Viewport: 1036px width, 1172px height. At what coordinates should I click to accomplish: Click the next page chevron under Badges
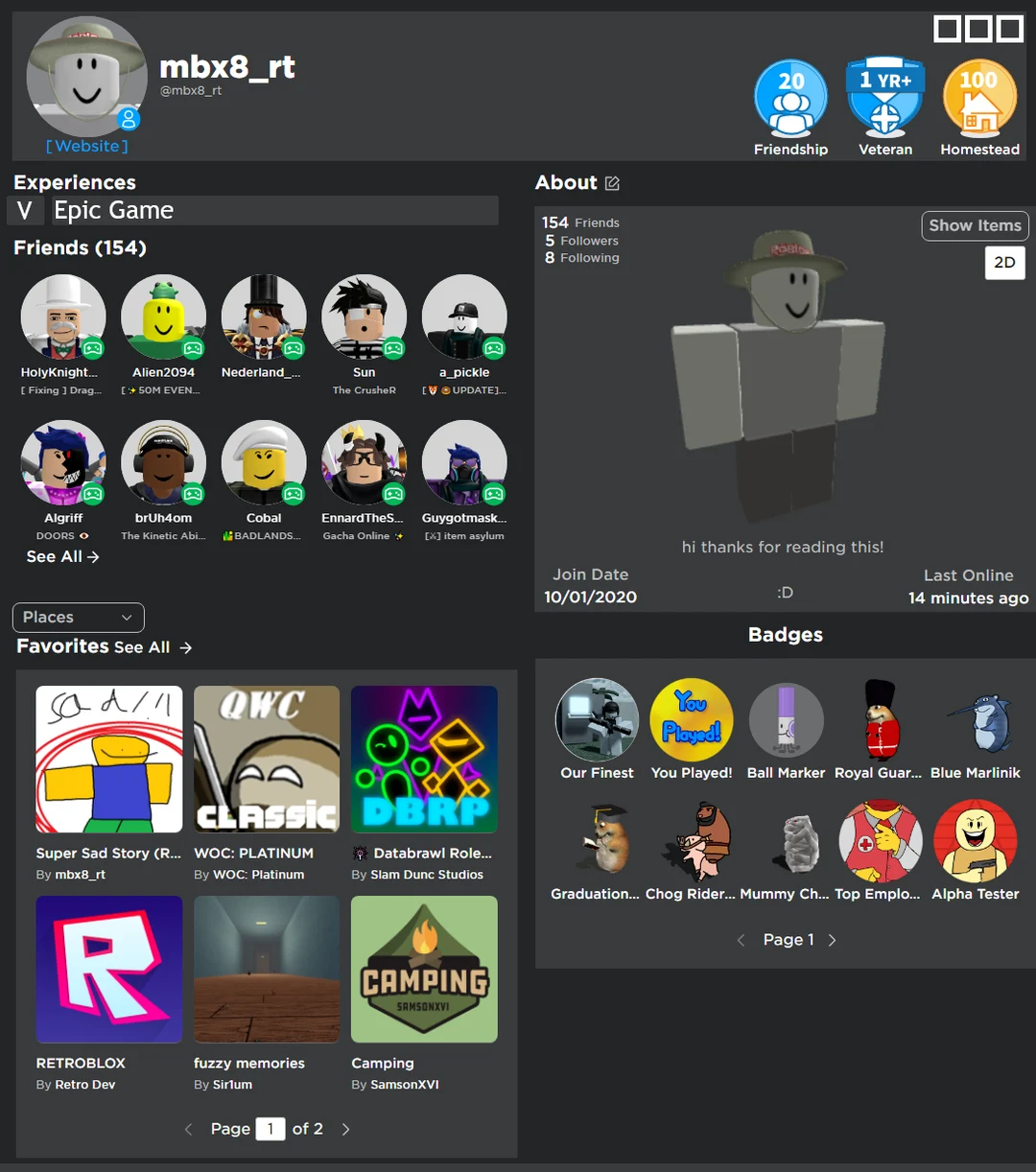832,940
